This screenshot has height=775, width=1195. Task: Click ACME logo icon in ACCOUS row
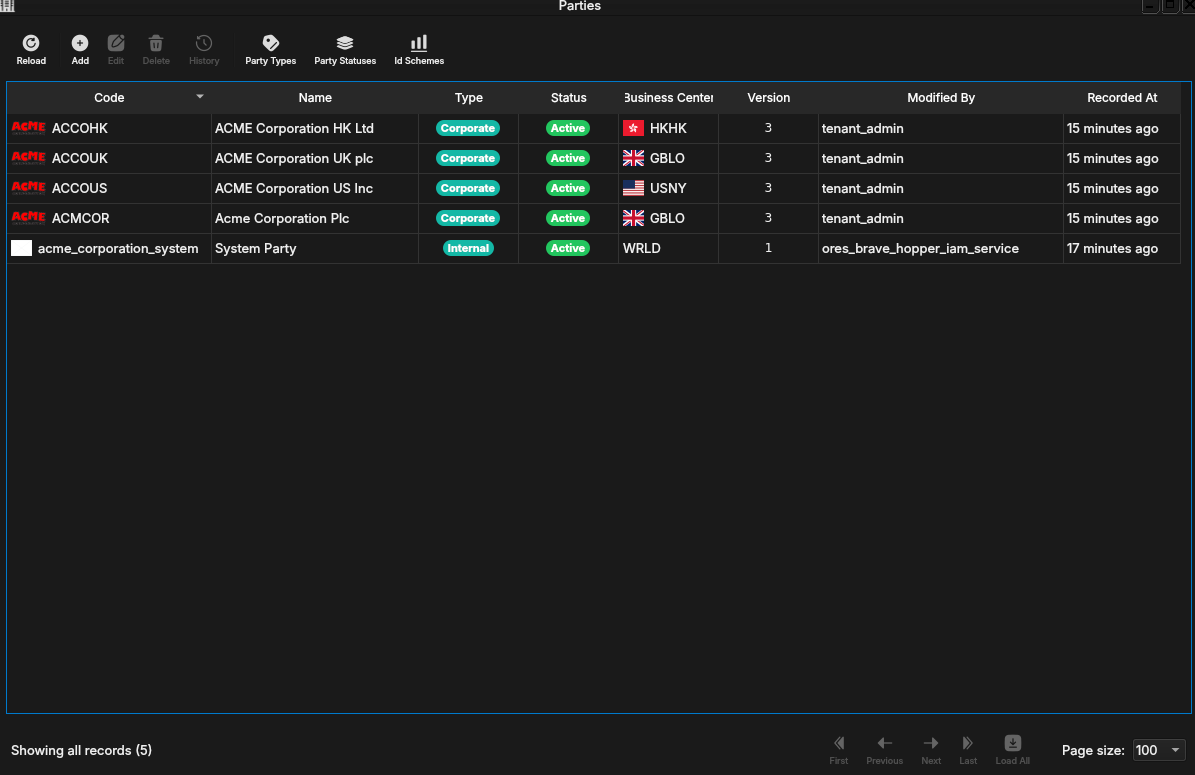(29, 187)
